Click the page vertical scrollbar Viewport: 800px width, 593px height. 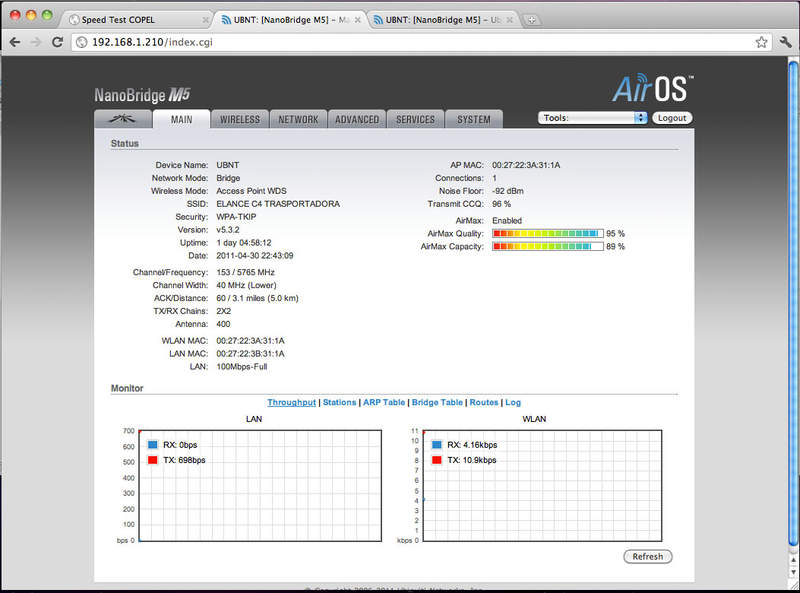[793, 306]
